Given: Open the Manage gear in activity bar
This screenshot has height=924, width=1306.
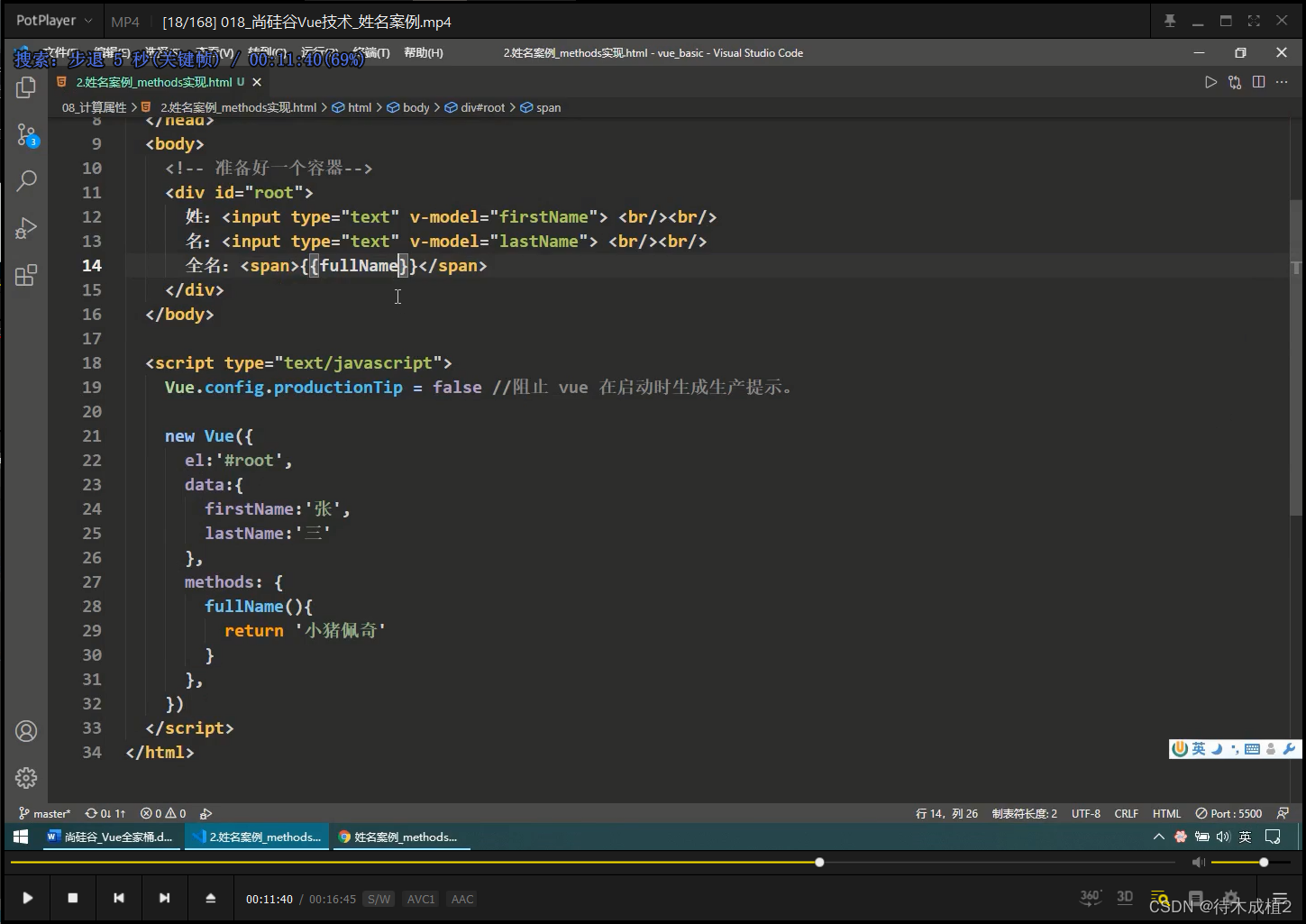Looking at the screenshot, I should pos(26,777).
